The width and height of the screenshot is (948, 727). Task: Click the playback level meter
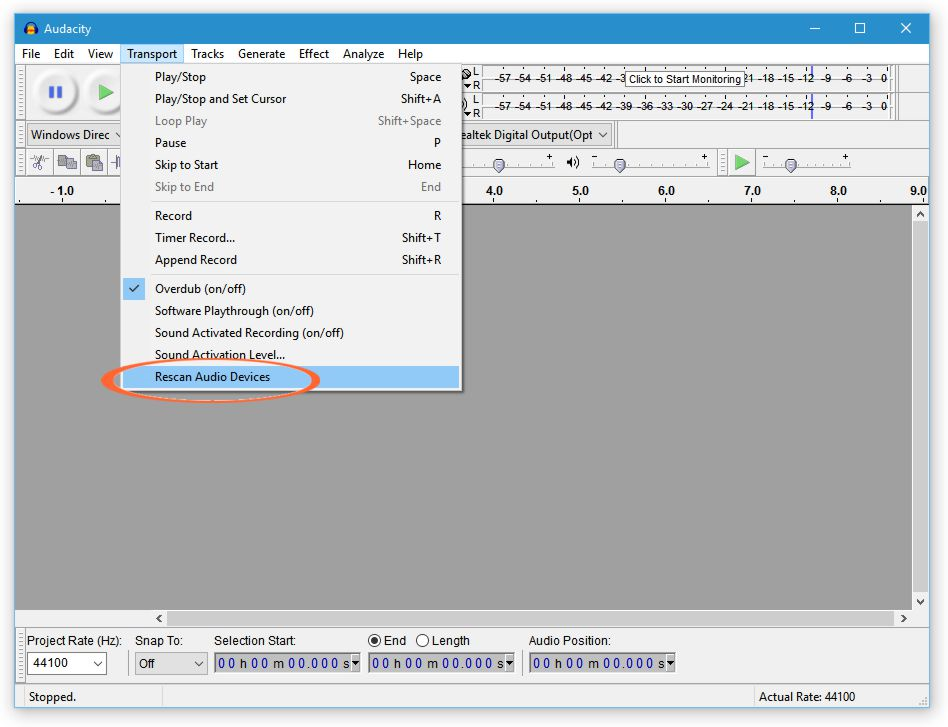point(686,106)
